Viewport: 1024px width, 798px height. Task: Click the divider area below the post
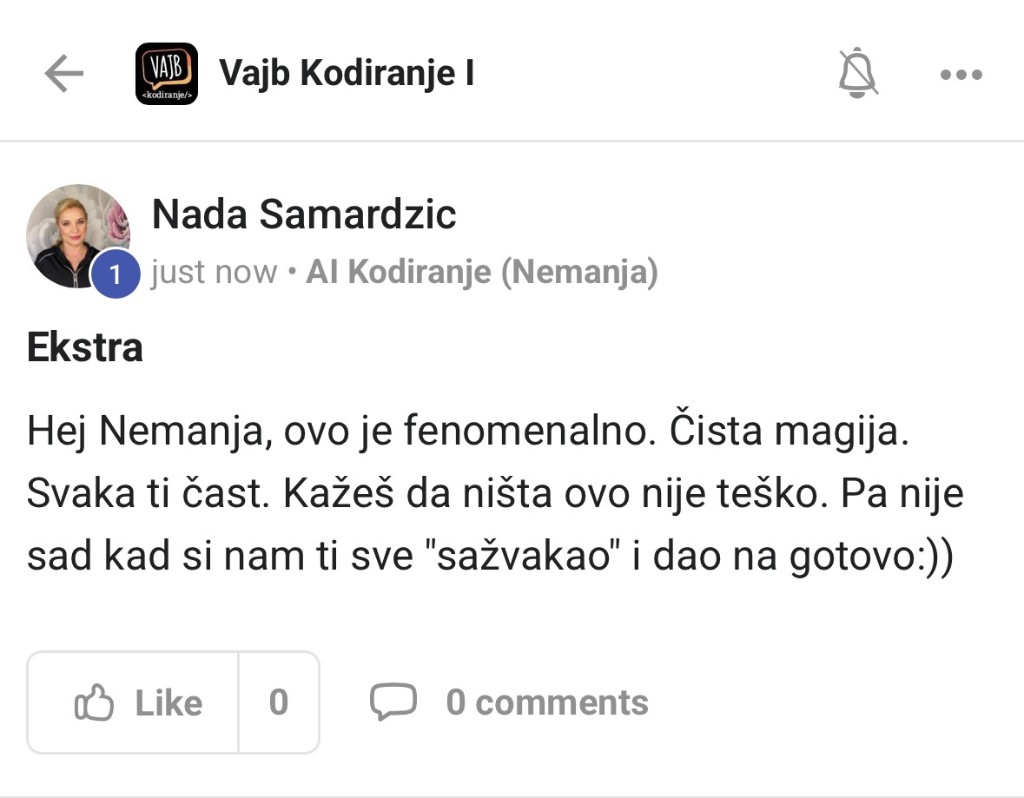coord(512,788)
